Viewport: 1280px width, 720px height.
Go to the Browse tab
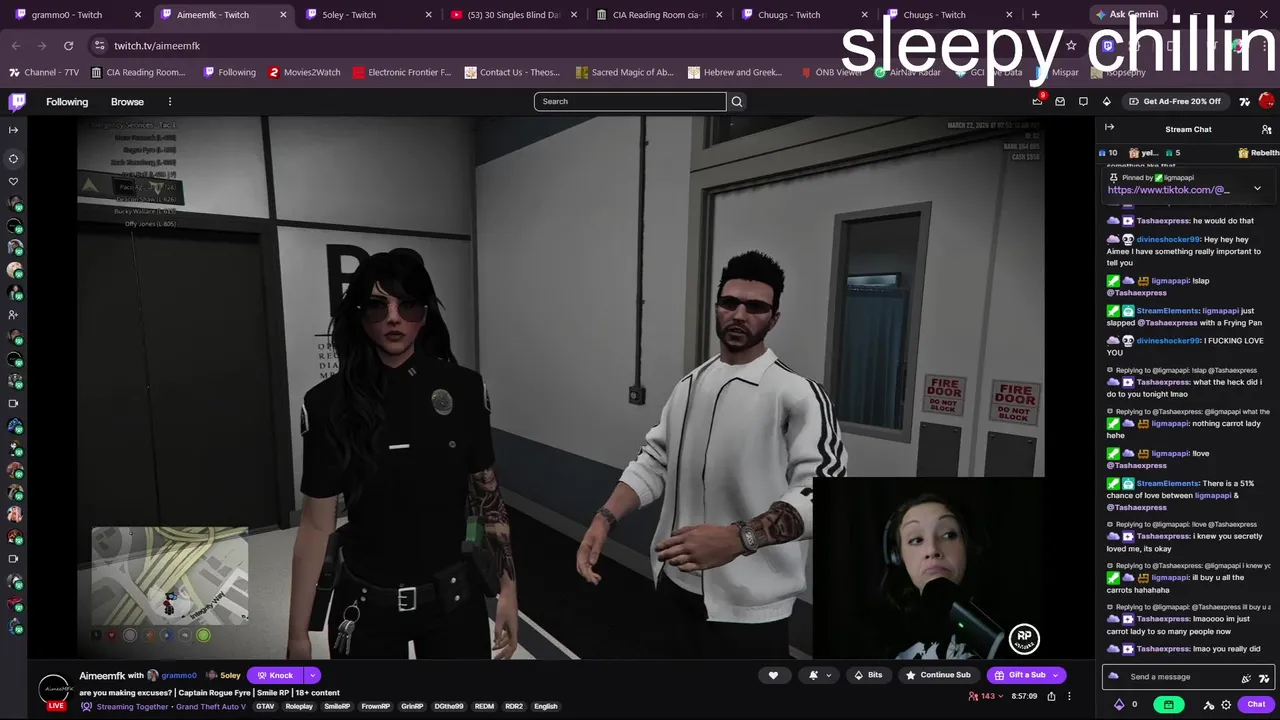pyautogui.click(x=127, y=101)
